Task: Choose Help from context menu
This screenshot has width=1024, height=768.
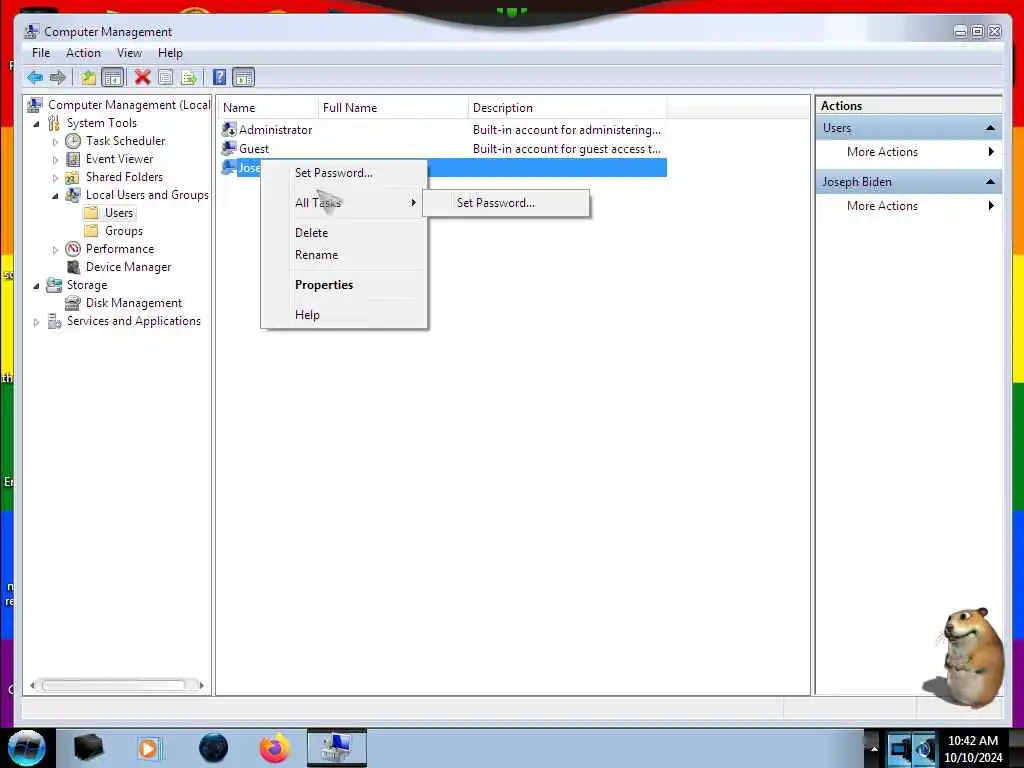Action: coord(344,315)
